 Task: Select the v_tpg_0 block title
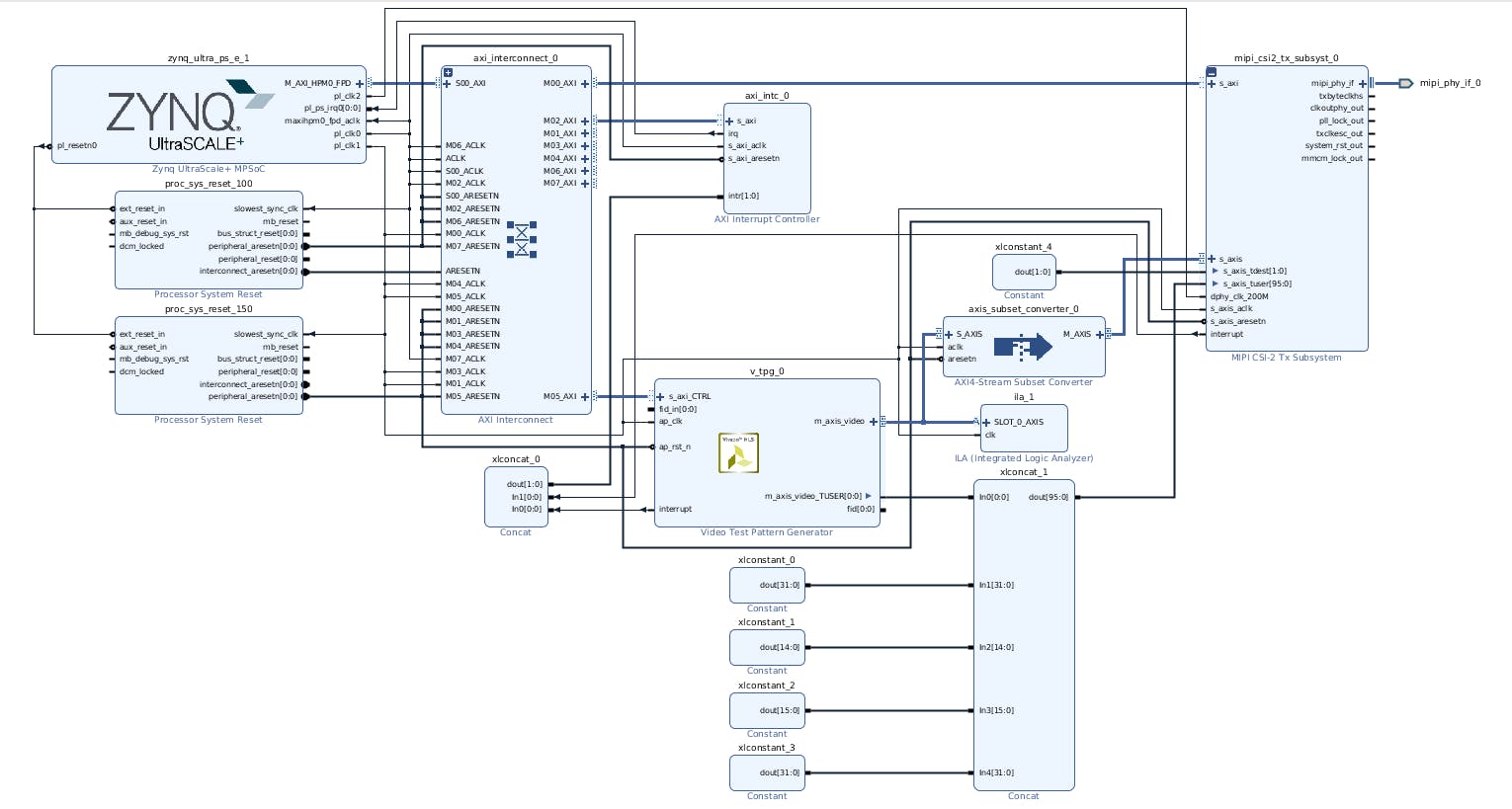pyautogui.click(x=767, y=371)
